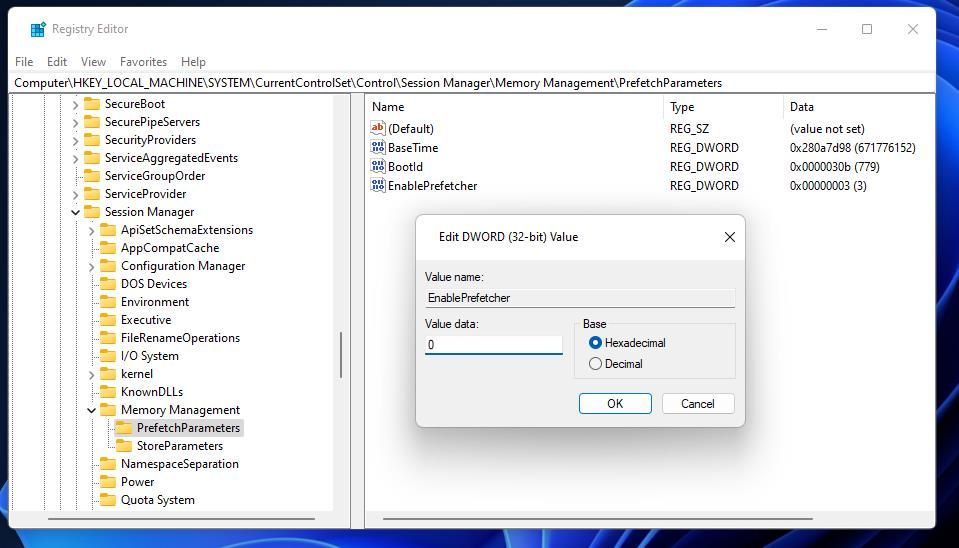Image resolution: width=959 pixels, height=548 pixels.
Task: Open the Help menu
Action: tap(193, 62)
